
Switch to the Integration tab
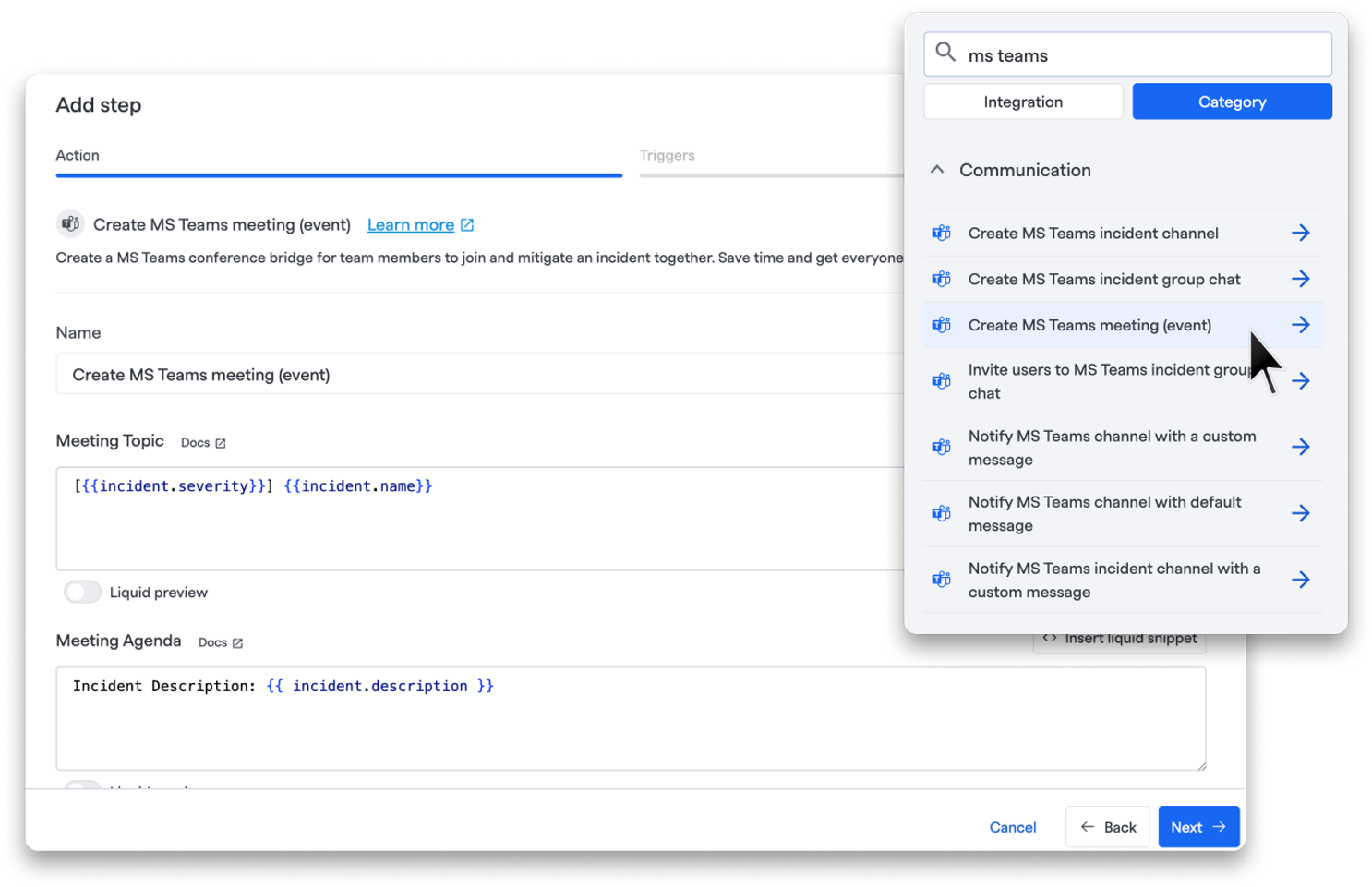click(x=1023, y=102)
